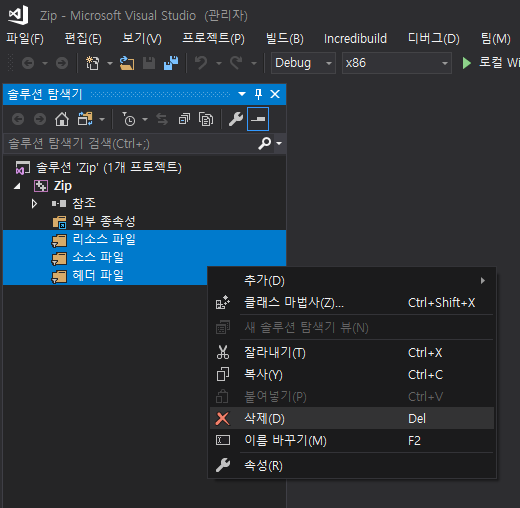This screenshot has height=508, width=520.
Task: Open the x86 platform combo box
Action: [x=397, y=63]
